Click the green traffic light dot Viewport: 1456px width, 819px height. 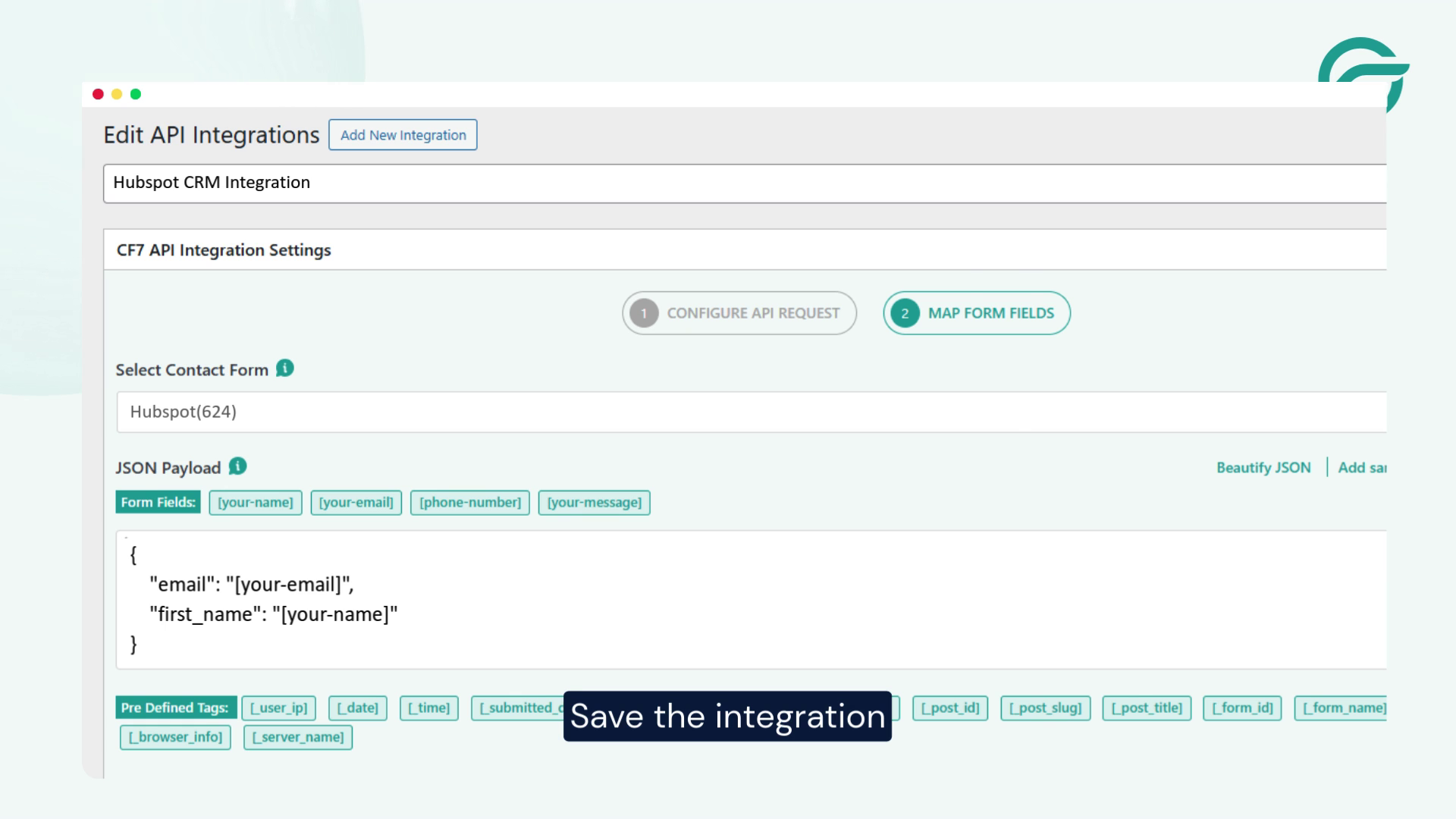pyautogui.click(x=135, y=94)
